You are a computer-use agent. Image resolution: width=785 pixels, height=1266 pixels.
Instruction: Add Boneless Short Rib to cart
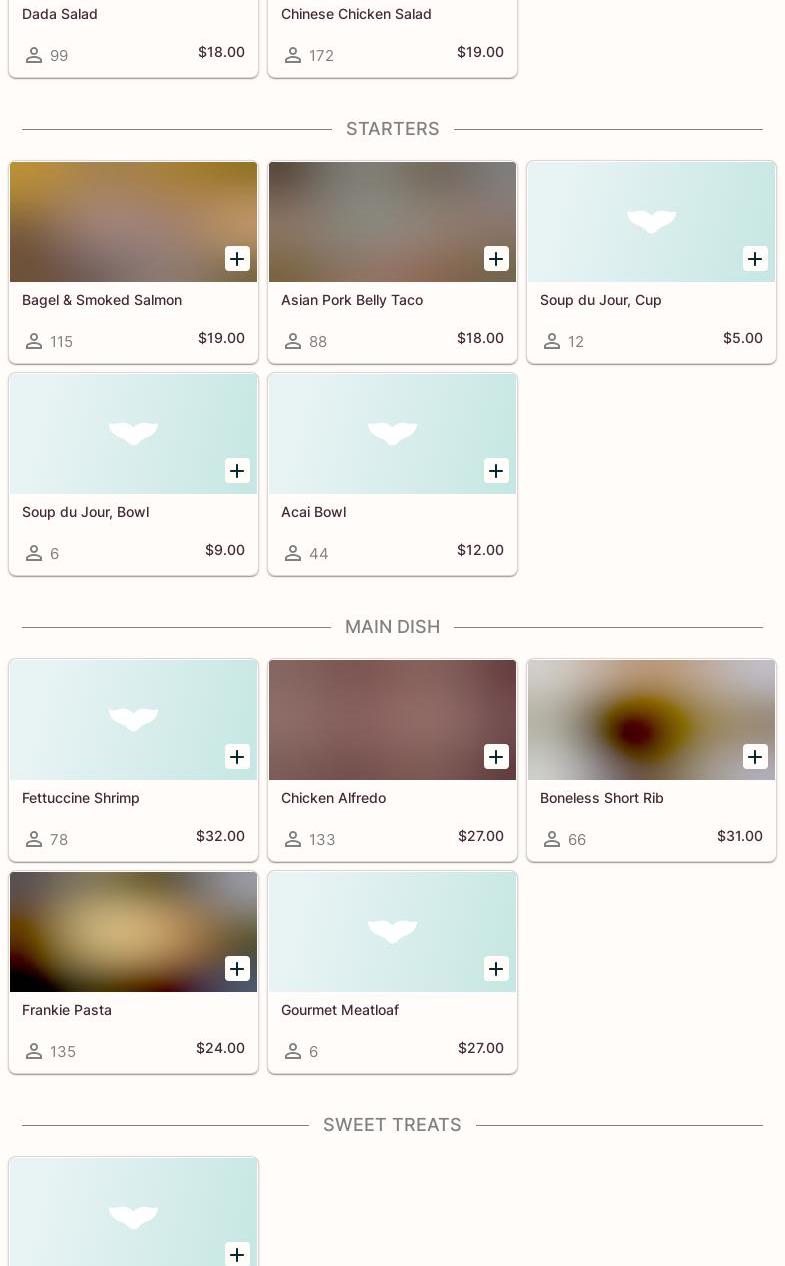(x=755, y=757)
